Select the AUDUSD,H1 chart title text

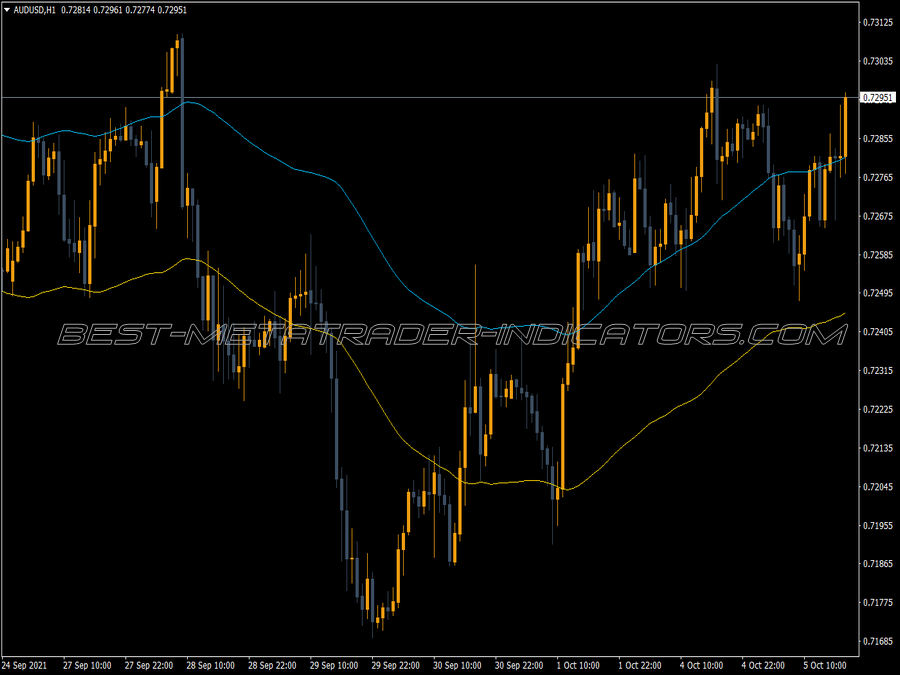coord(34,10)
